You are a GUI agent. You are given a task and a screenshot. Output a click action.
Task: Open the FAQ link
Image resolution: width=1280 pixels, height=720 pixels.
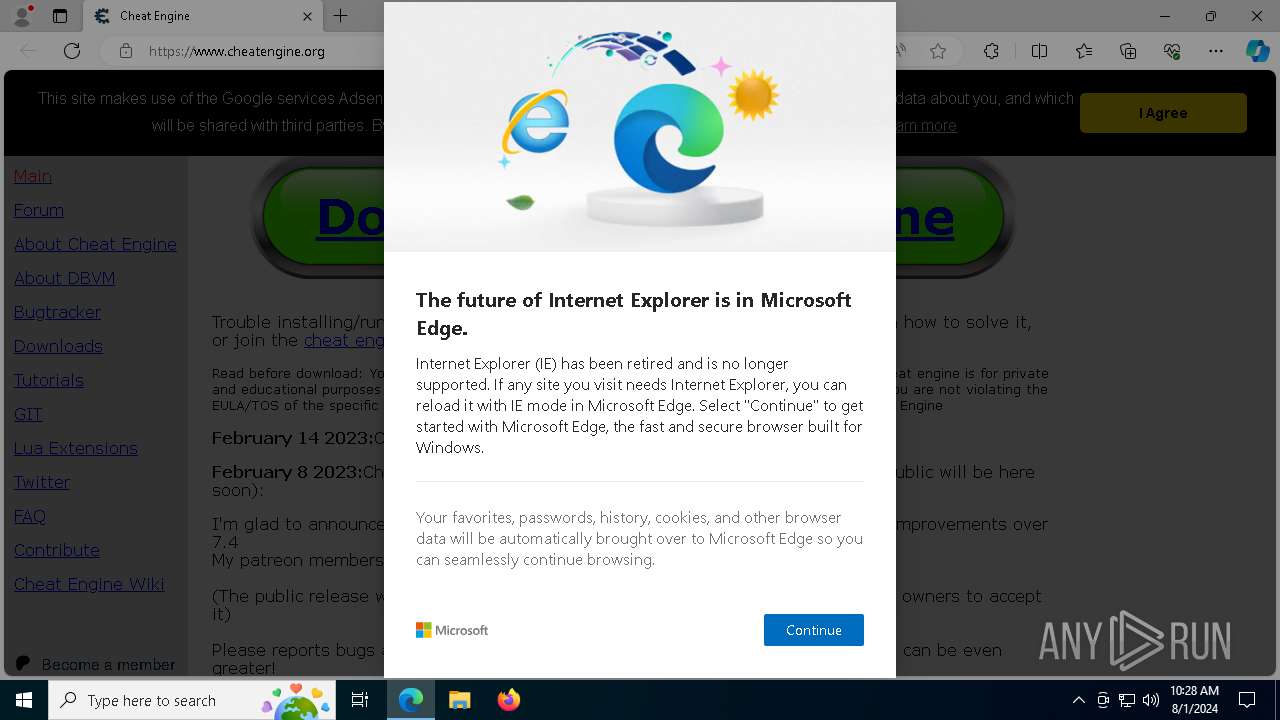[x=30, y=516]
